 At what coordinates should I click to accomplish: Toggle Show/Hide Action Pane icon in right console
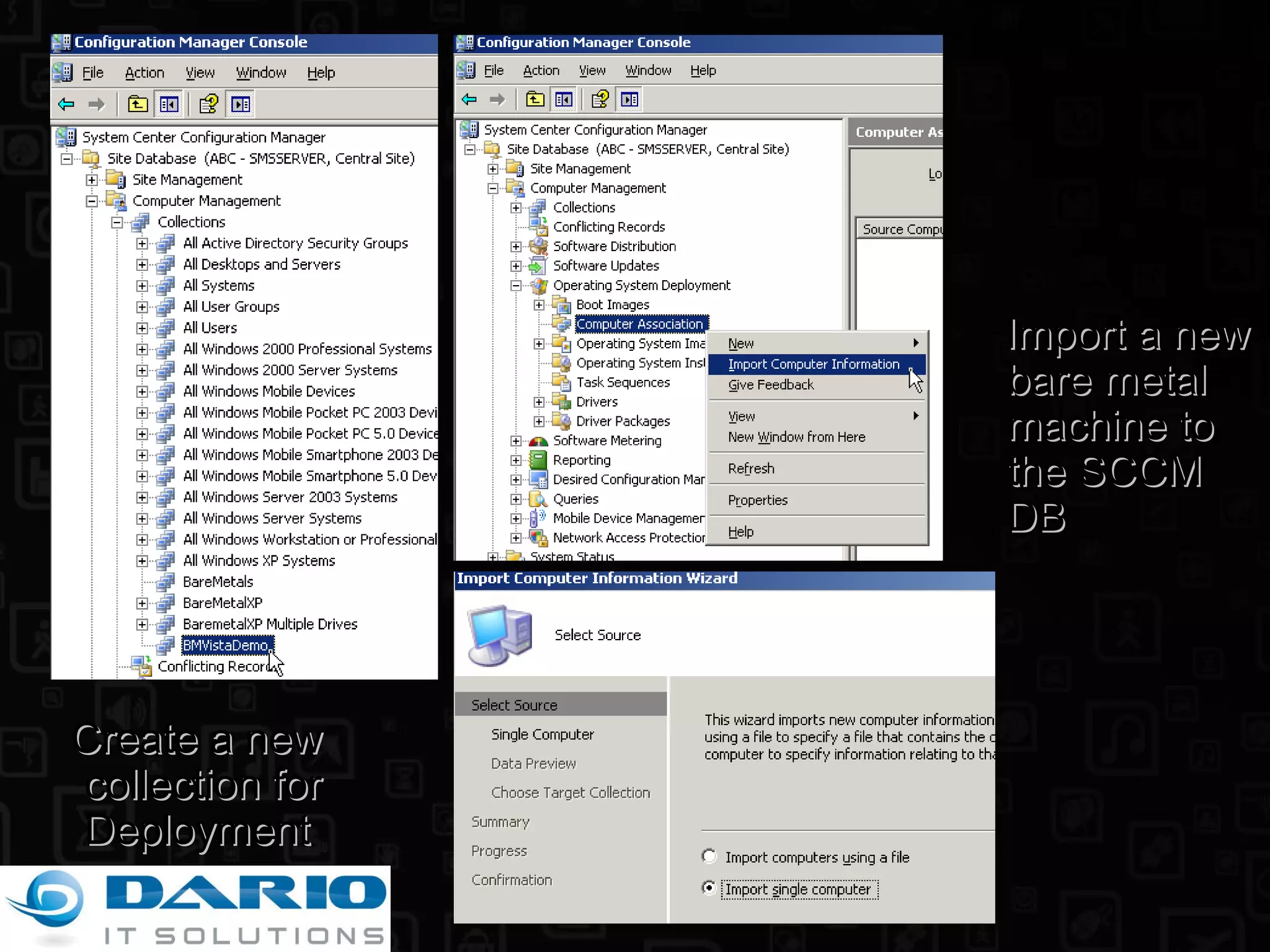629,99
